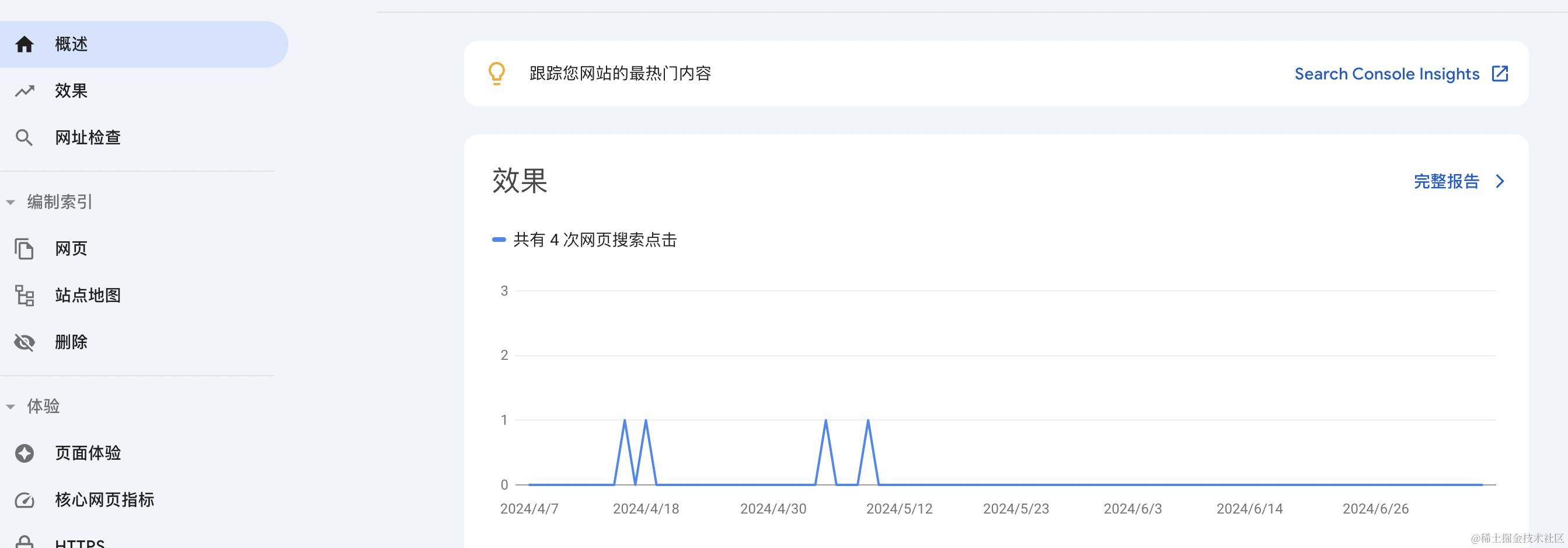Click the 2024/5/12 date label
Viewport: 1568px width, 548px height.
coord(900,509)
